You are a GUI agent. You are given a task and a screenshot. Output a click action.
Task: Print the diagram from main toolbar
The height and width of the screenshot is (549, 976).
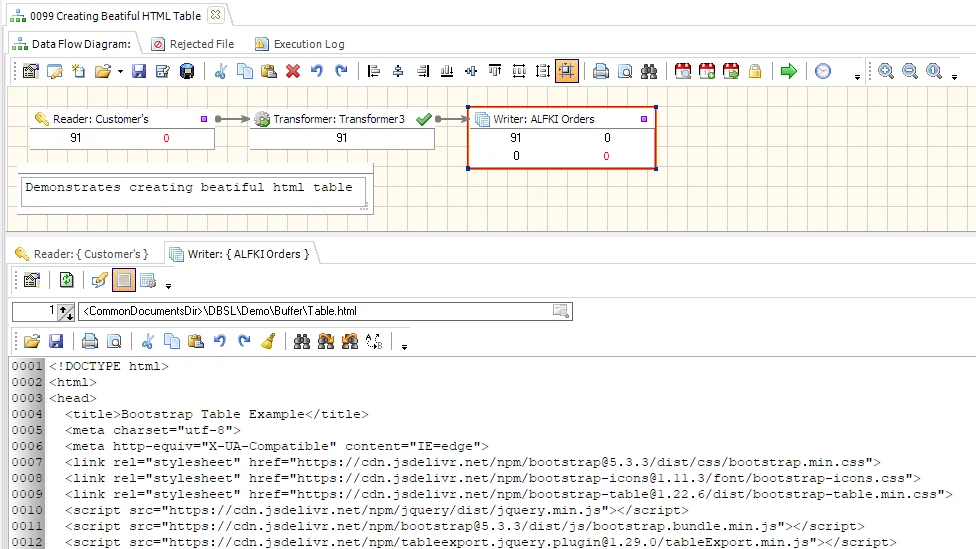coord(601,71)
